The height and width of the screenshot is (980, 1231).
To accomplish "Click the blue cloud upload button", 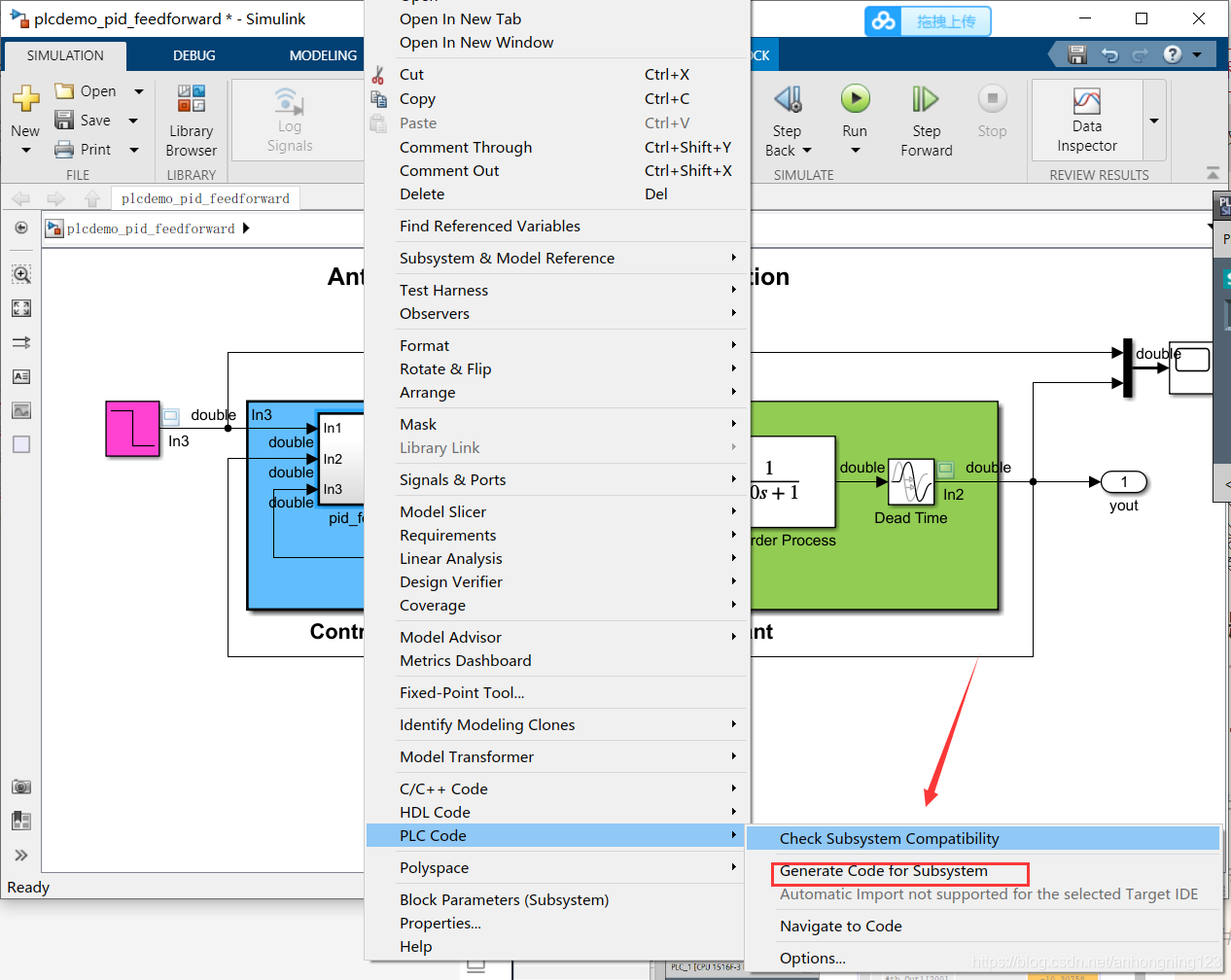I will coord(928,20).
